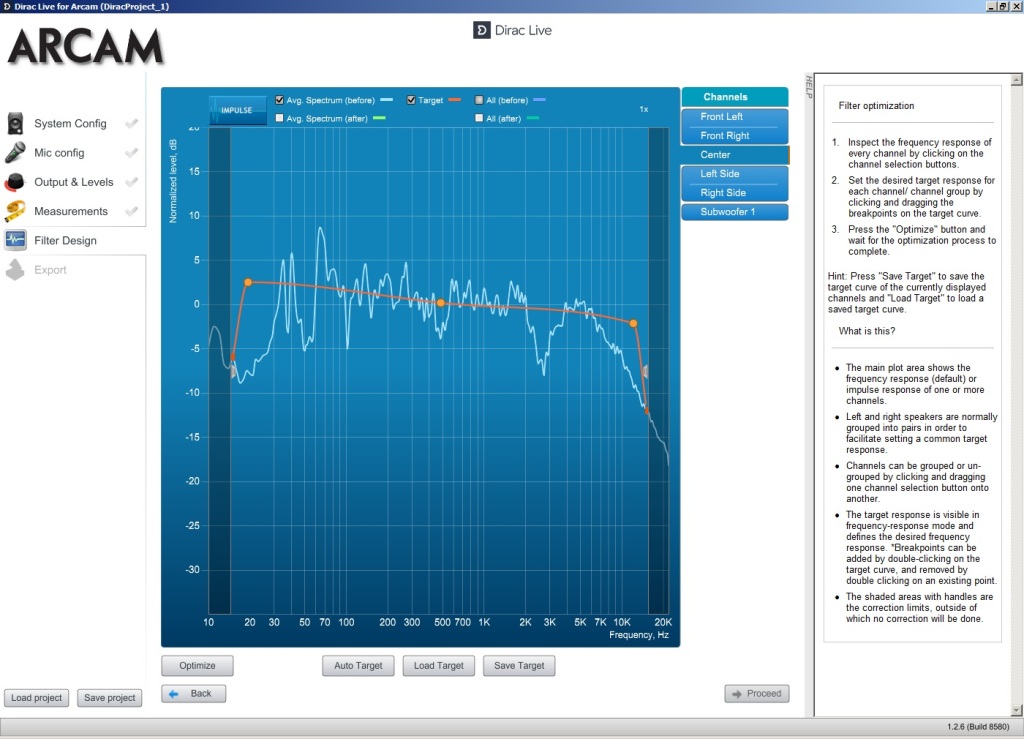Enable the Avg. Spectrum (after) checkbox
This screenshot has width=1024, height=739.
[280, 118]
